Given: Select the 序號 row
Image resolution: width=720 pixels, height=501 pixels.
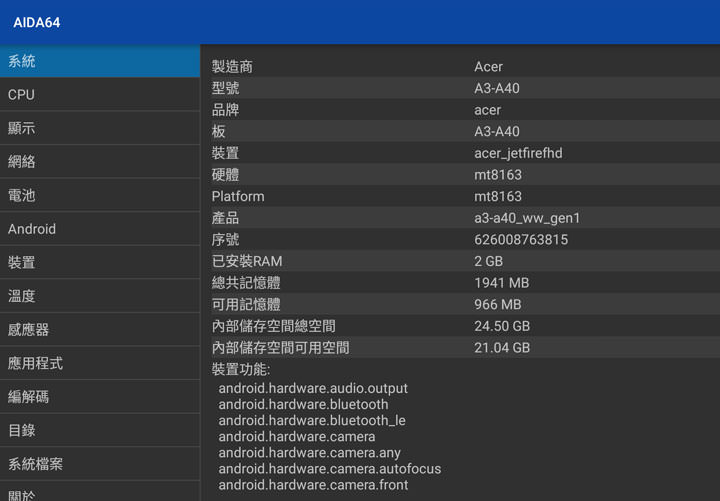Looking at the screenshot, I should pos(460,240).
